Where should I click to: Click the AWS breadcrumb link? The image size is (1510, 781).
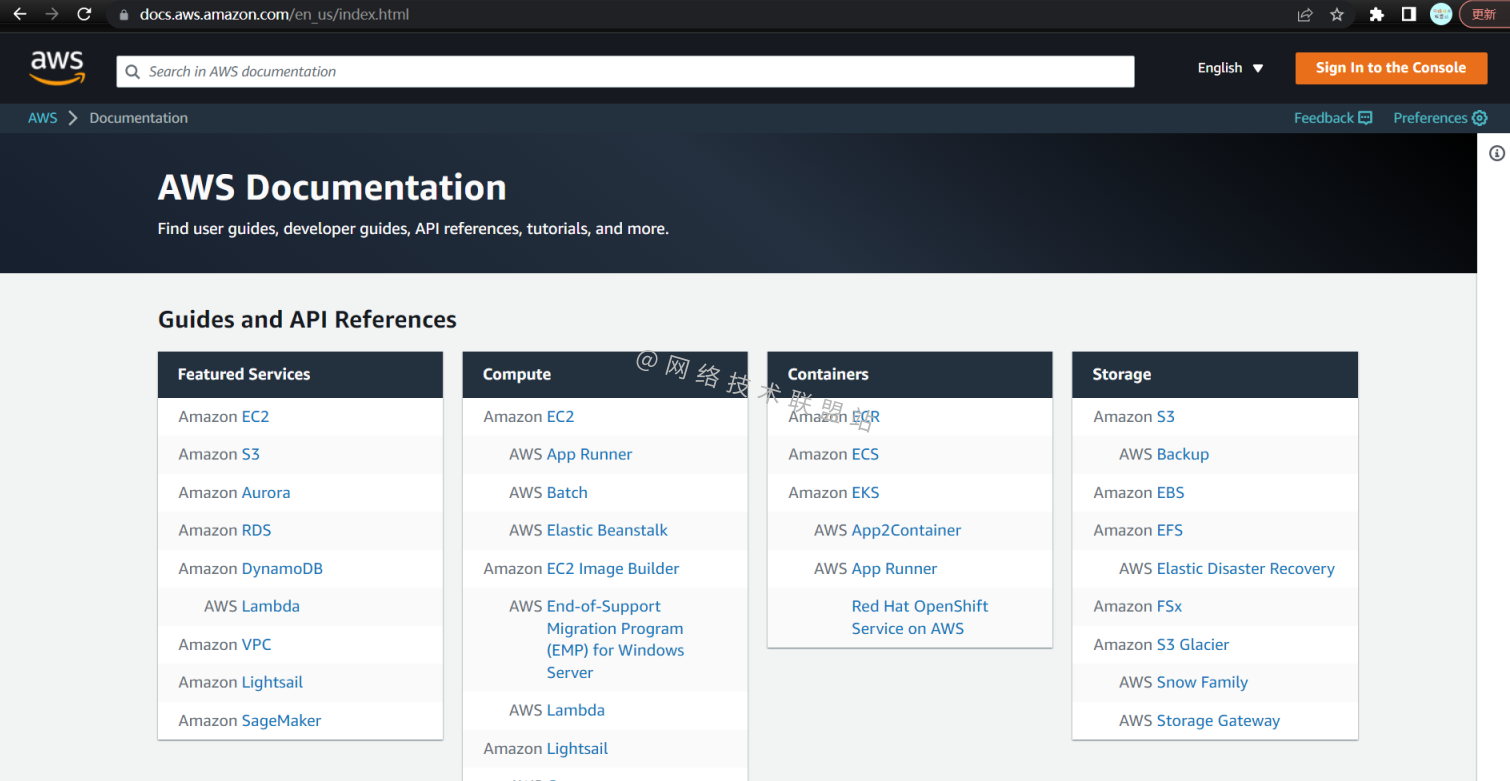43,118
